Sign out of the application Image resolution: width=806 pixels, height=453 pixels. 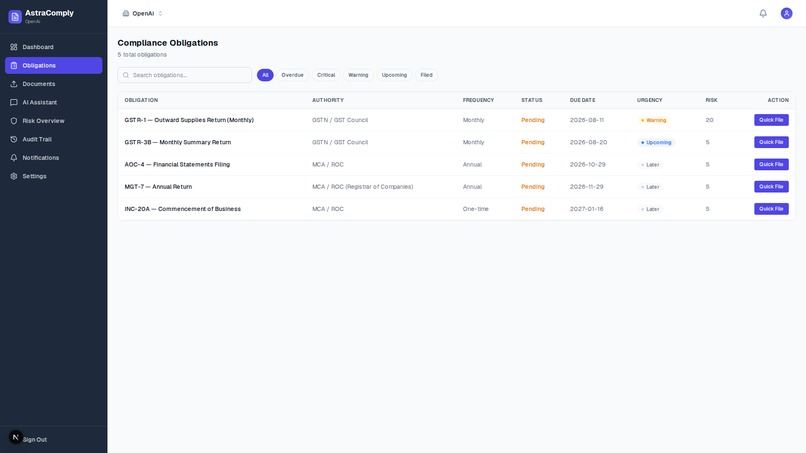click(34, 440)
